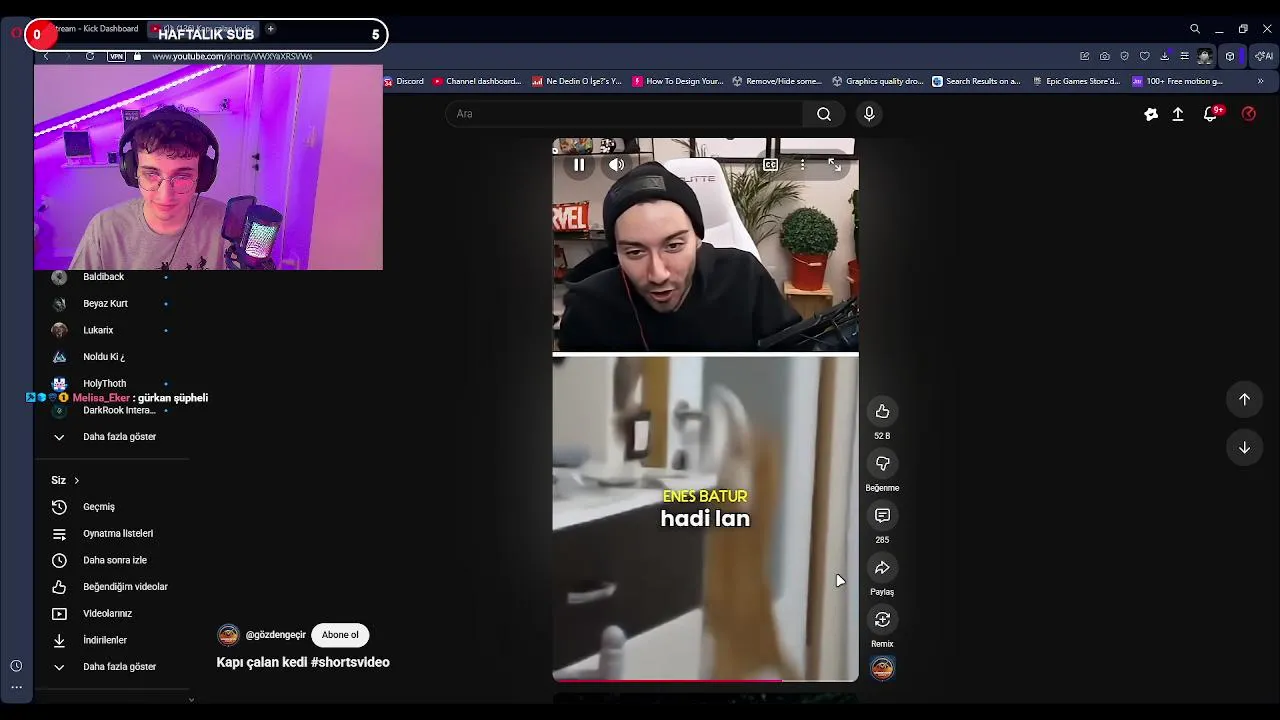Go to the previous Short with up arrow

pos(1244,399)
